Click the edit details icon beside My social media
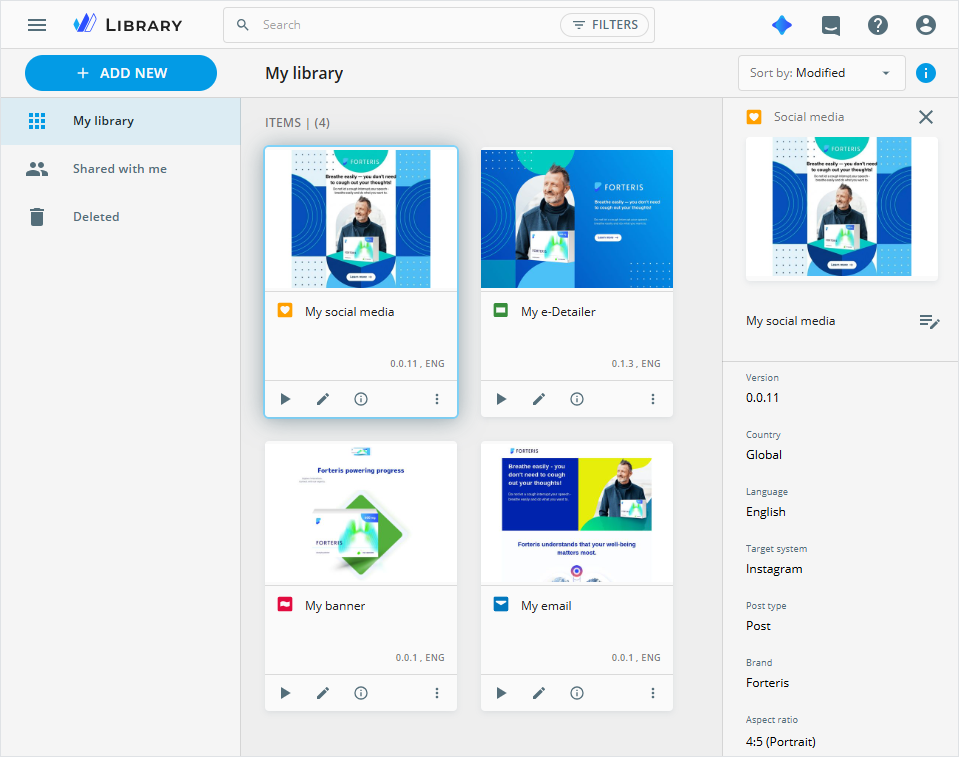 coord(929,321)
